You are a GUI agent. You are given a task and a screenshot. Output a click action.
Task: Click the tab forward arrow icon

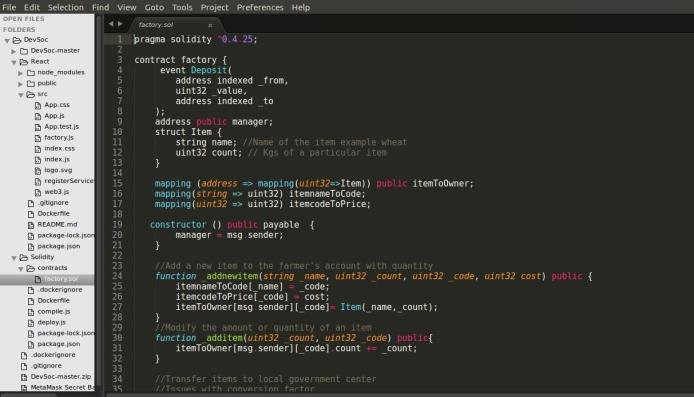tap(120, 24)
